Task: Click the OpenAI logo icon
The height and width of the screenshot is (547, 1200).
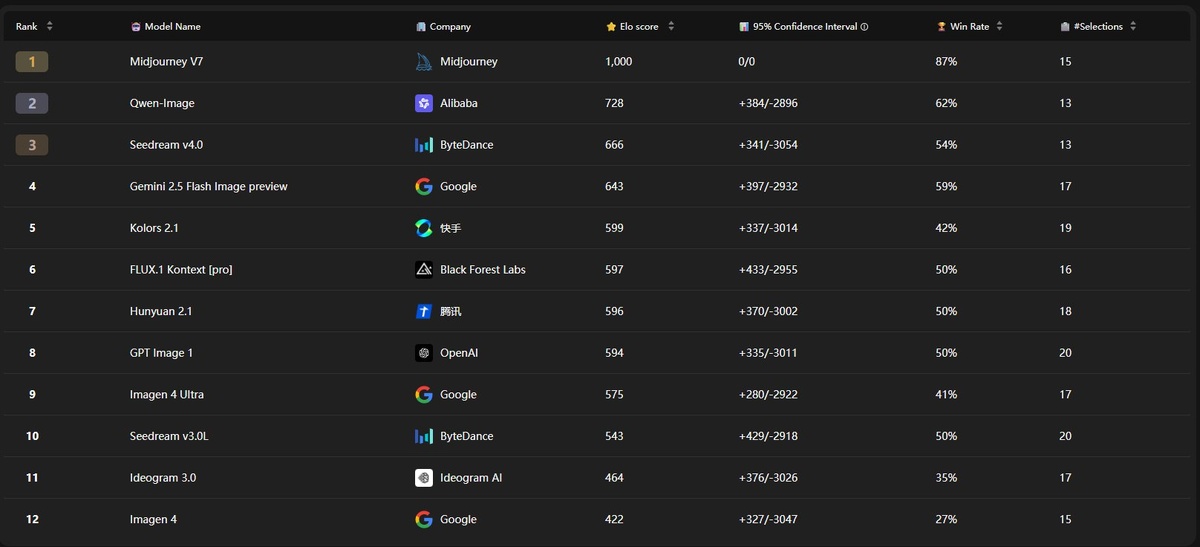Action: click(x=424, y=353)
